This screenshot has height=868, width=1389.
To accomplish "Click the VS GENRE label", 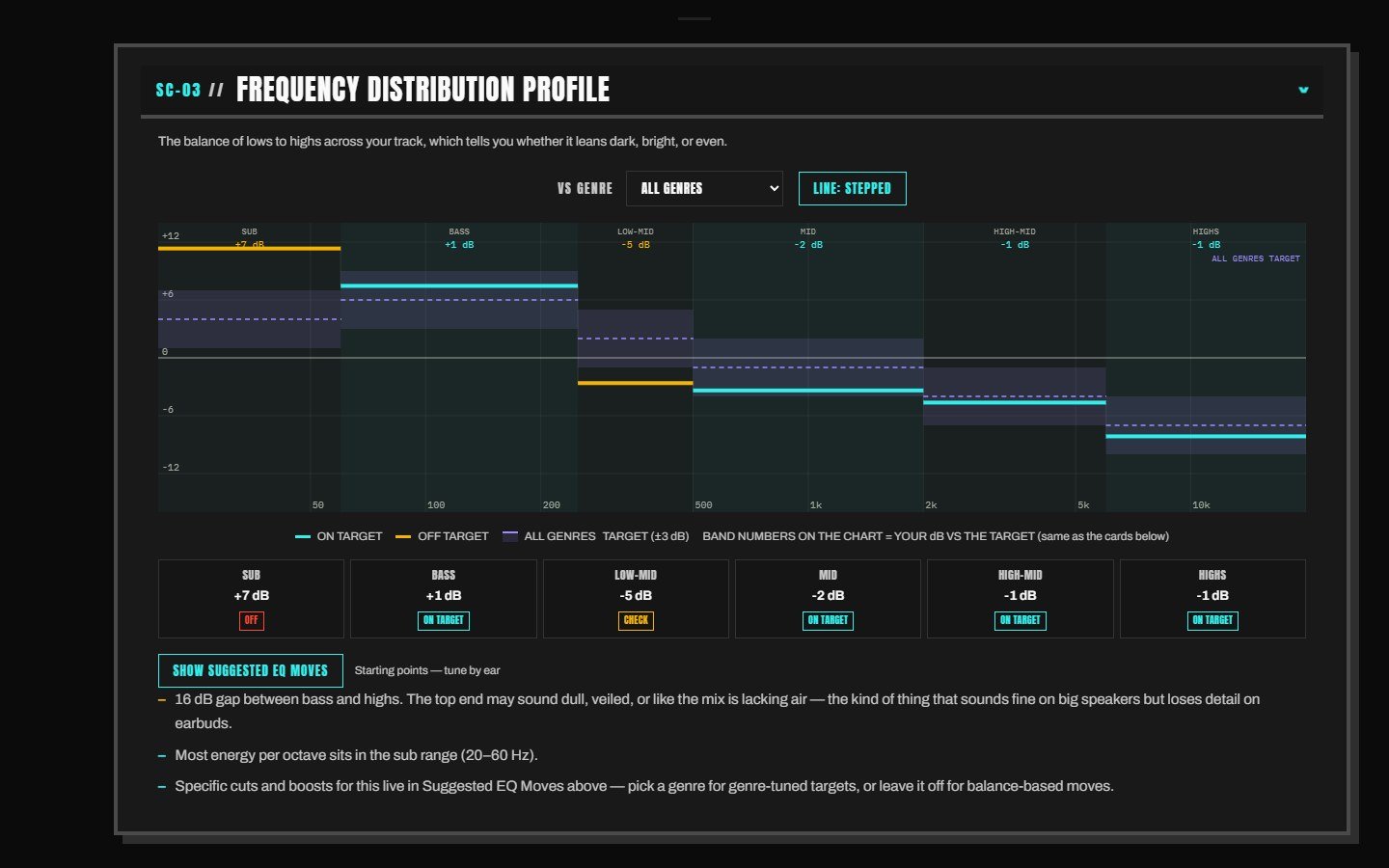I will 585,188.
